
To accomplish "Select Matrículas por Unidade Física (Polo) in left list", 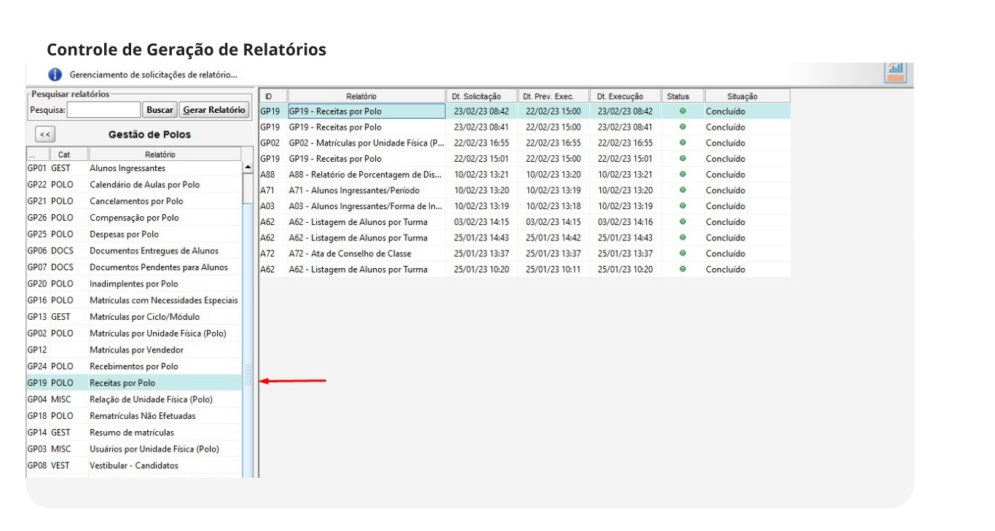I will pyautogui.click(x=134, y=333).
